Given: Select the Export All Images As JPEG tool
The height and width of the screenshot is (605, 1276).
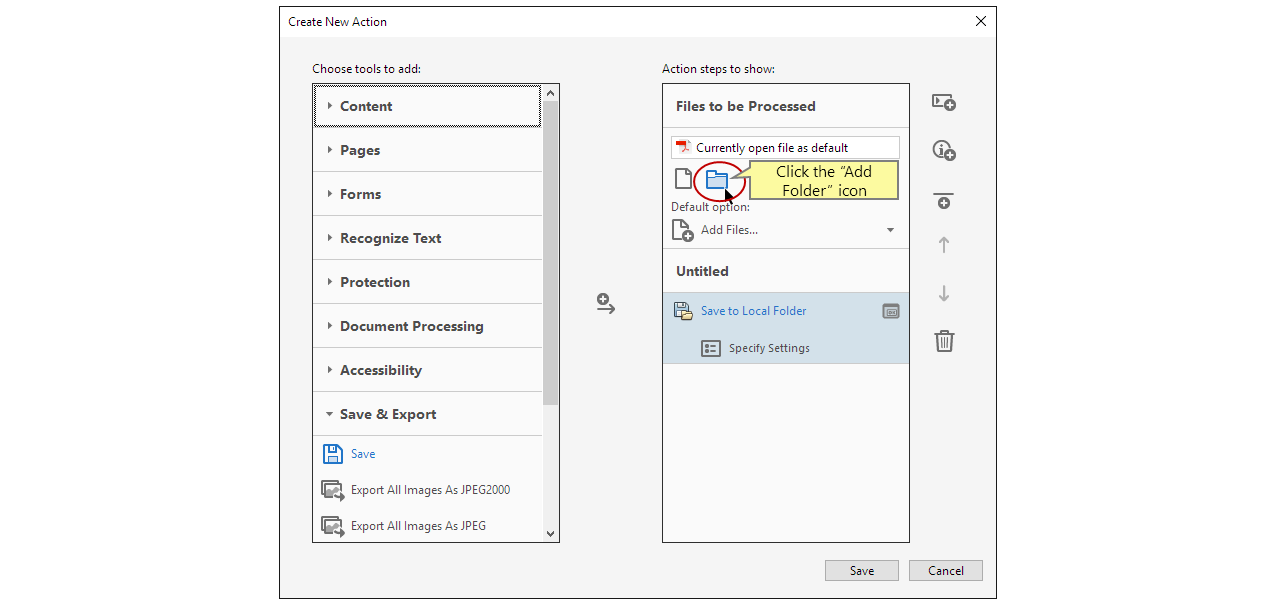Looking at the screenshot, I should [418, 526].
